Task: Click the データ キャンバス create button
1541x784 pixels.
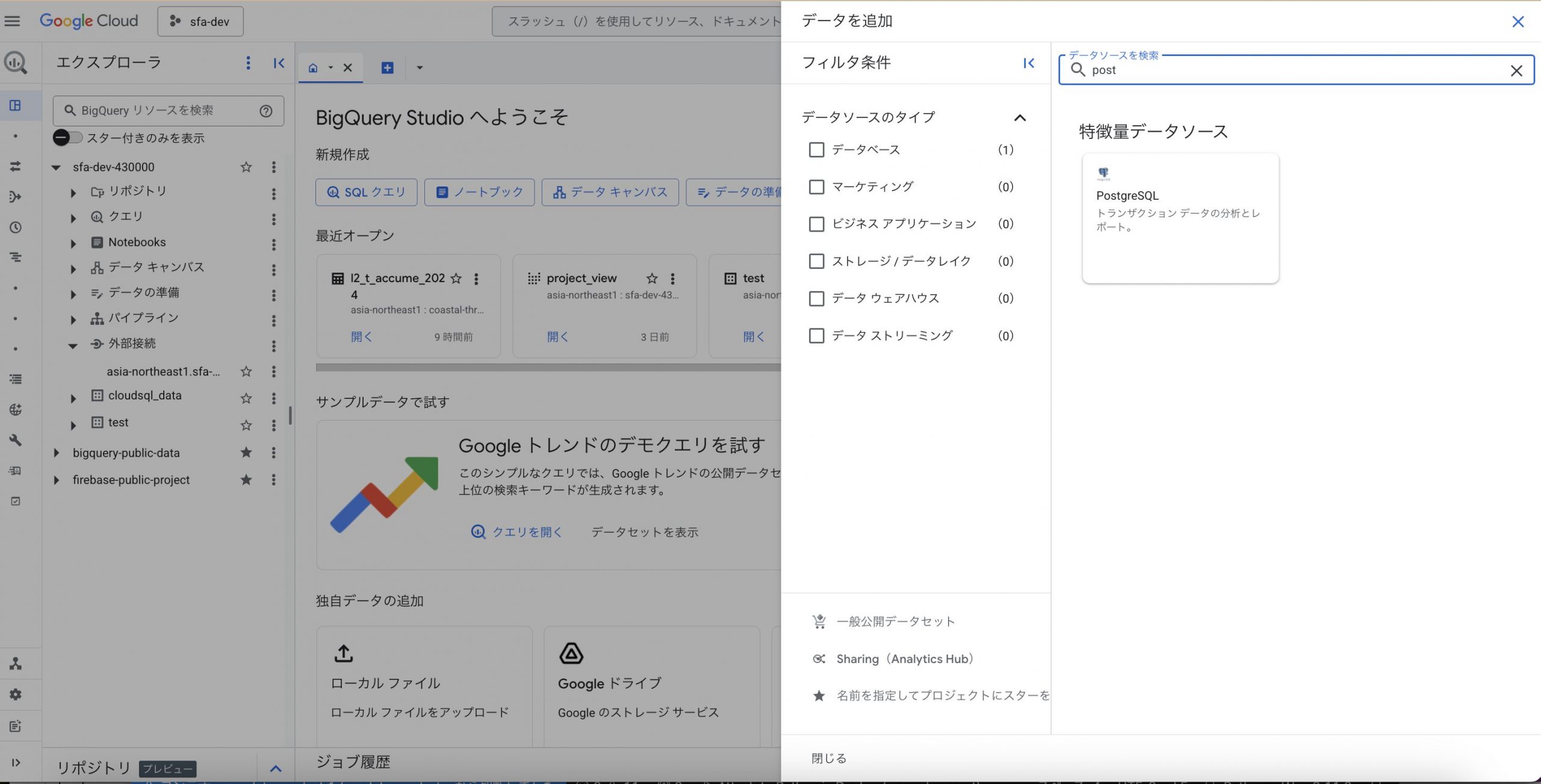Action: 610,192
